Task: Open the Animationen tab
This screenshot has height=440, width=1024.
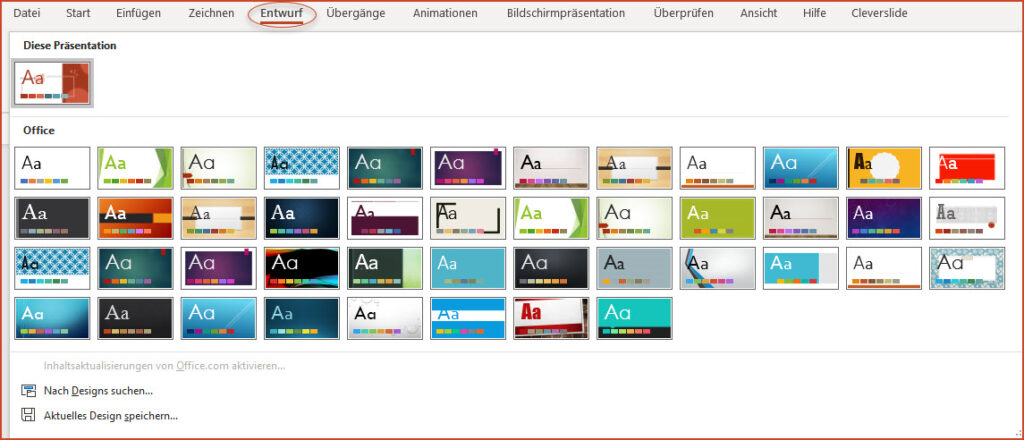Action: [x=445, y=13]
